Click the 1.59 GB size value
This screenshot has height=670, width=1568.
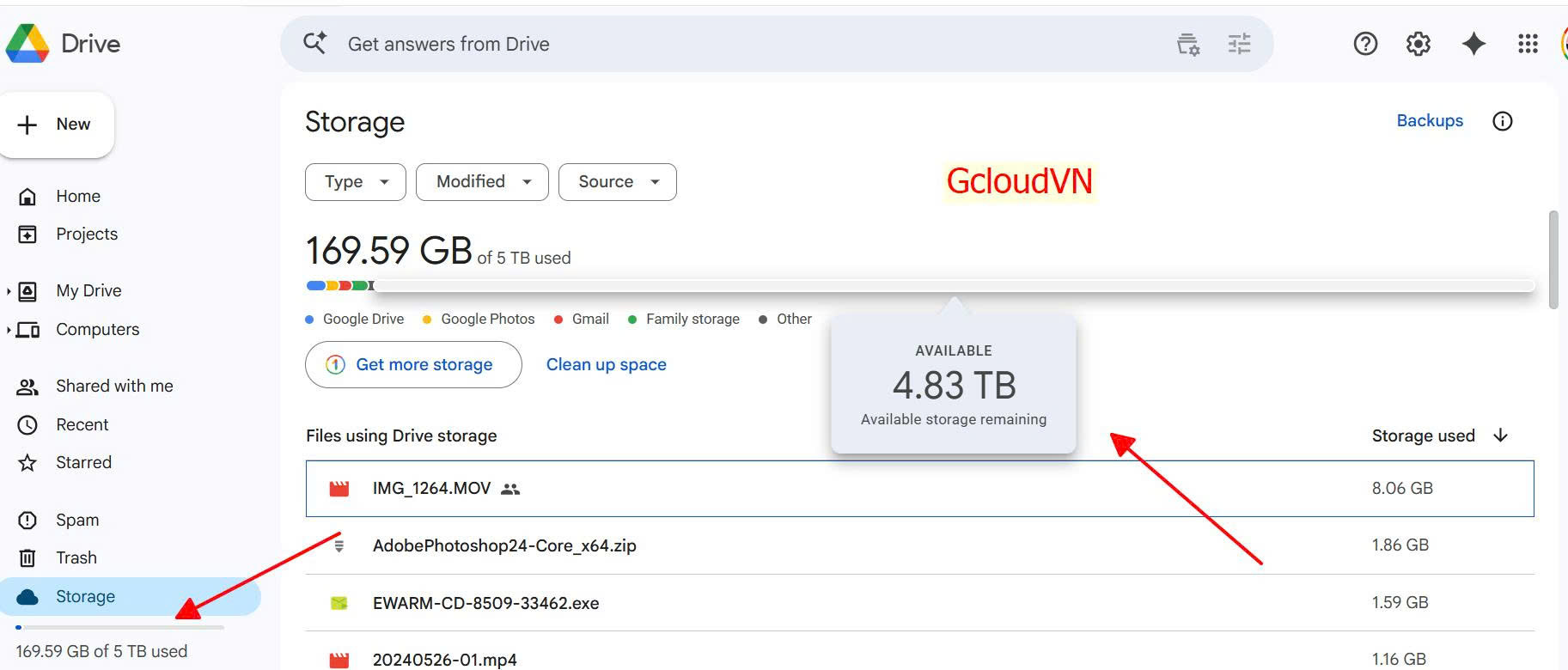coord(1400,603)
